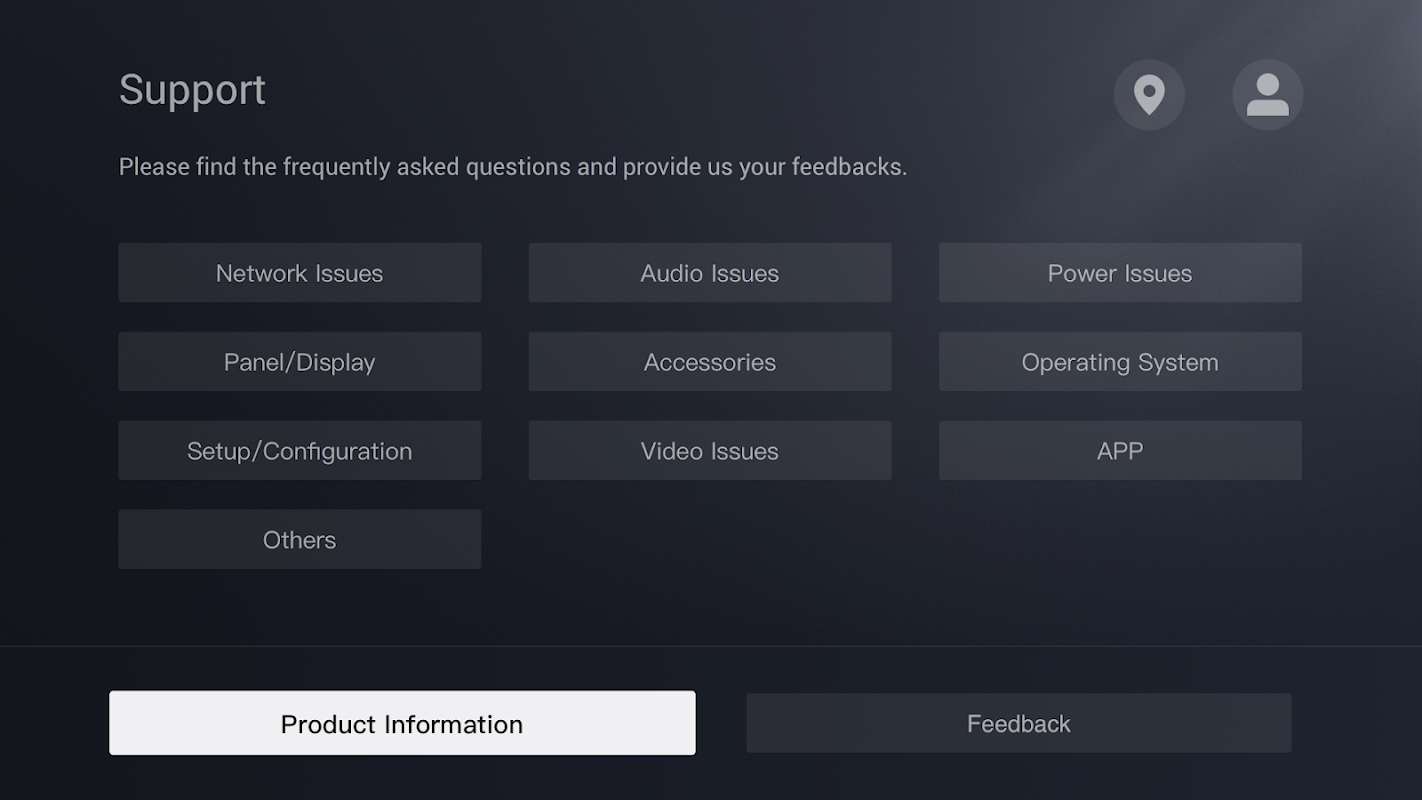Choose the Others category
This screenshot has height=800, width=1422.
(x=300, y=540)
